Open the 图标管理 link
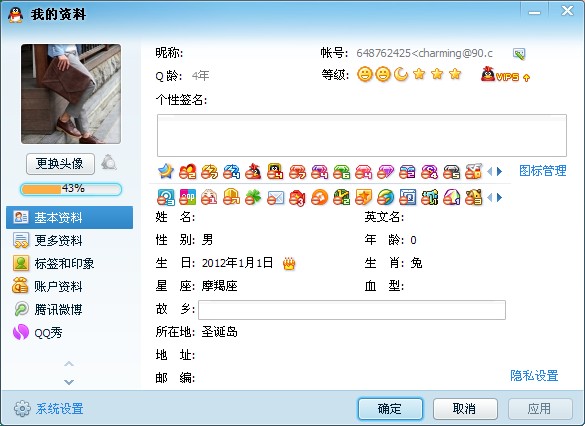Screen dimensions: 585x426 coord(543,171)
